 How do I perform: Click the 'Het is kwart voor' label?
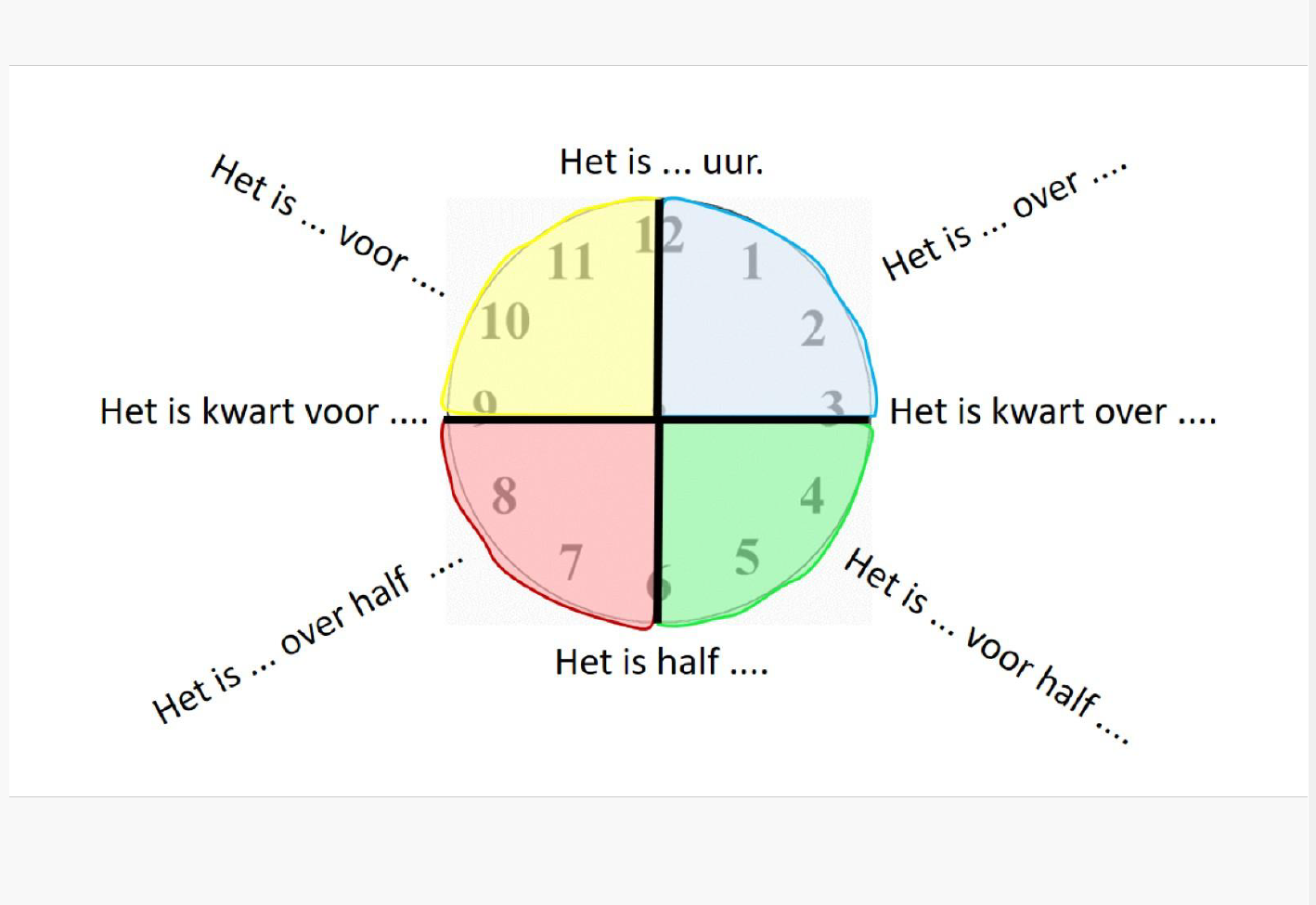pos(264,411)
